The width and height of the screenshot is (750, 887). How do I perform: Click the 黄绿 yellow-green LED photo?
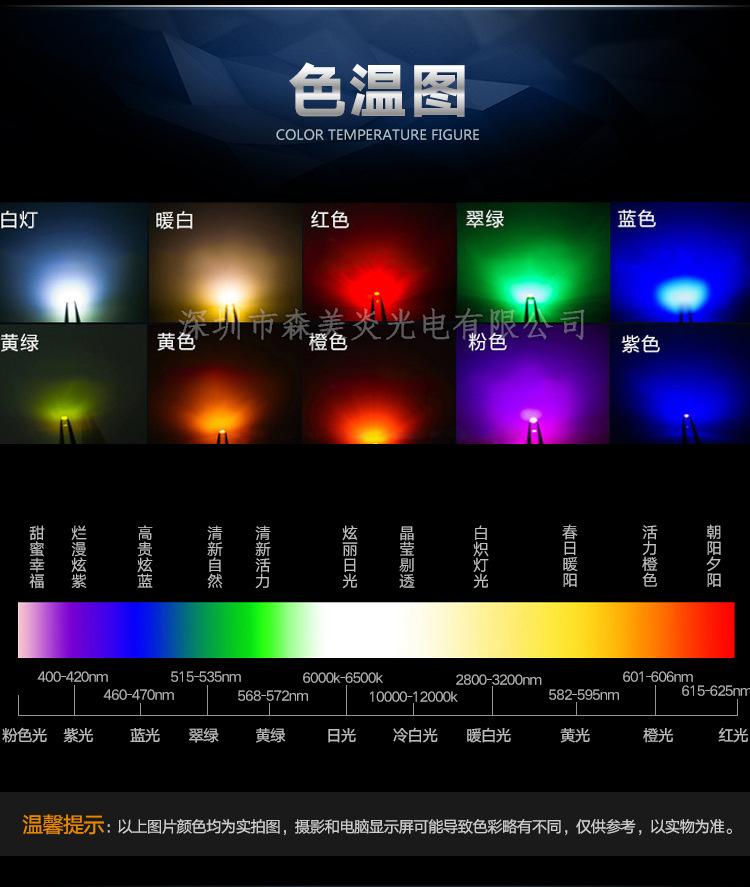tap(73, 385)
